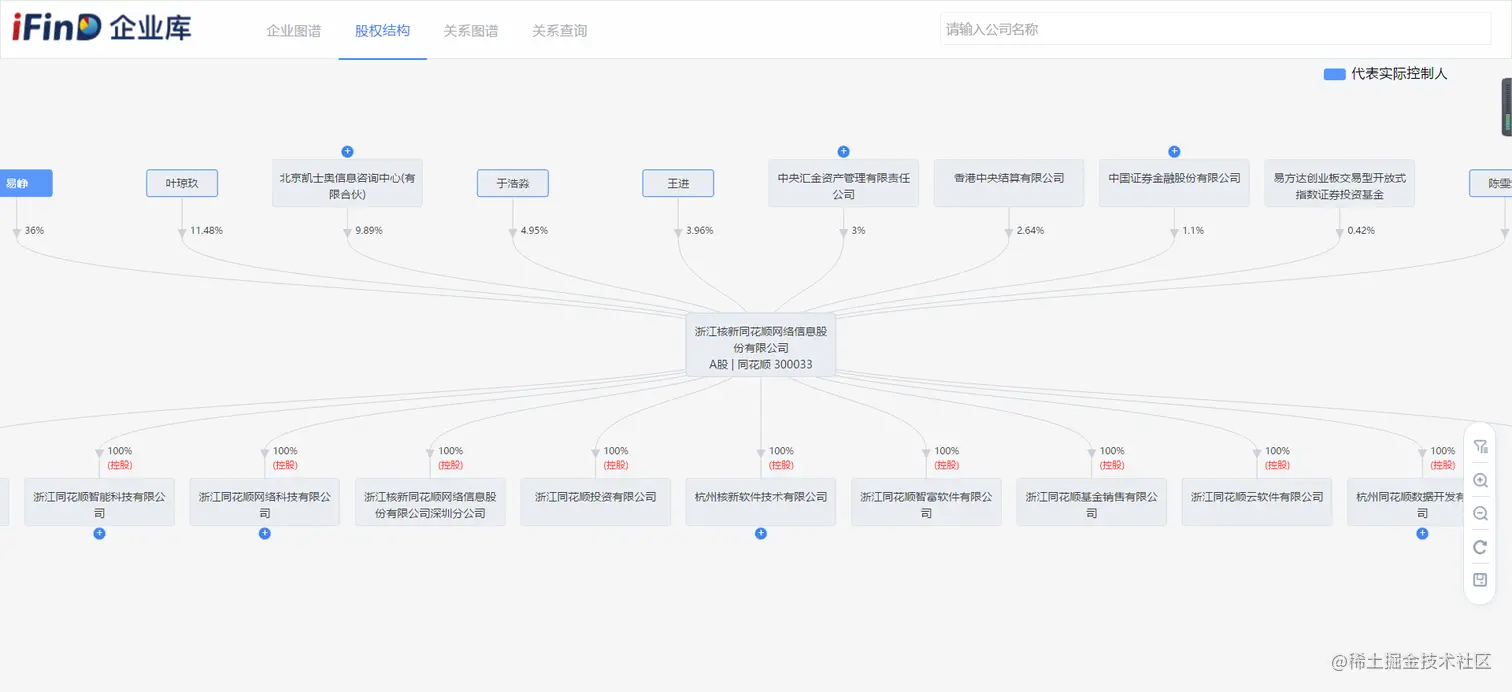Select subsidiary 浙江同花顺智富软件有限公司
This screenshot has height=692, width=1512.
coord(926,502)
